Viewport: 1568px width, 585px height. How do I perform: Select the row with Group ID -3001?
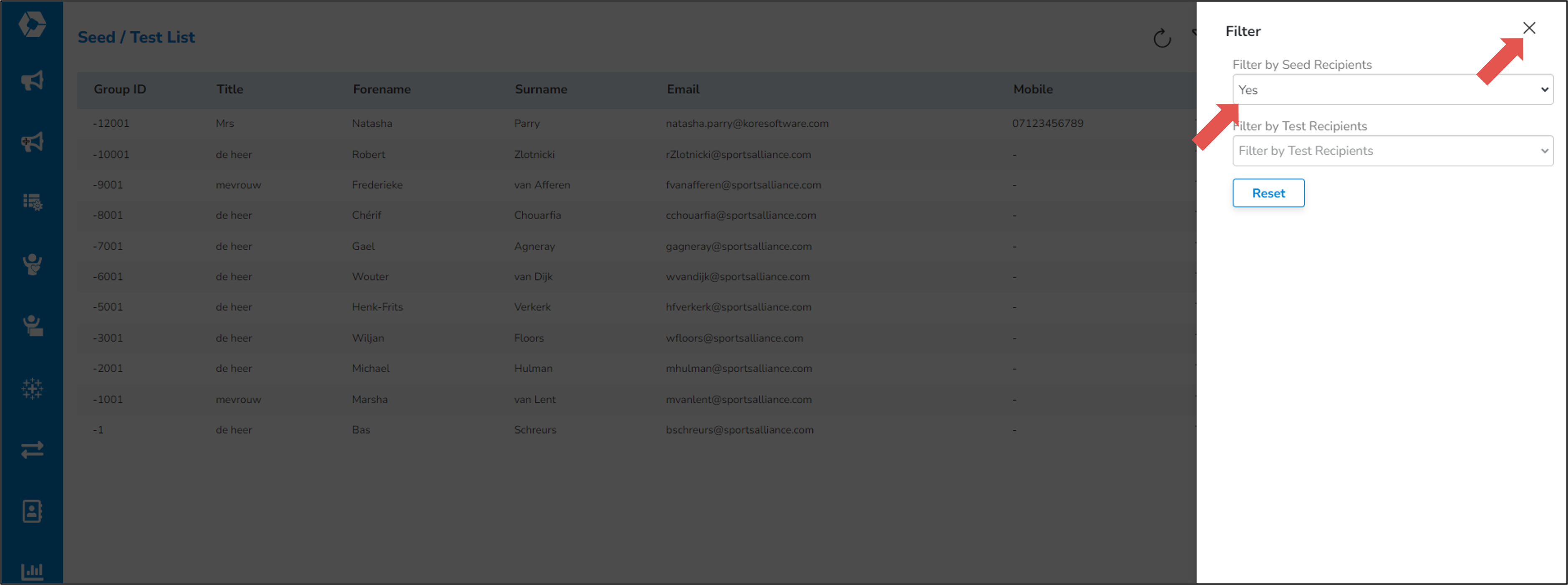coord(636,338)
